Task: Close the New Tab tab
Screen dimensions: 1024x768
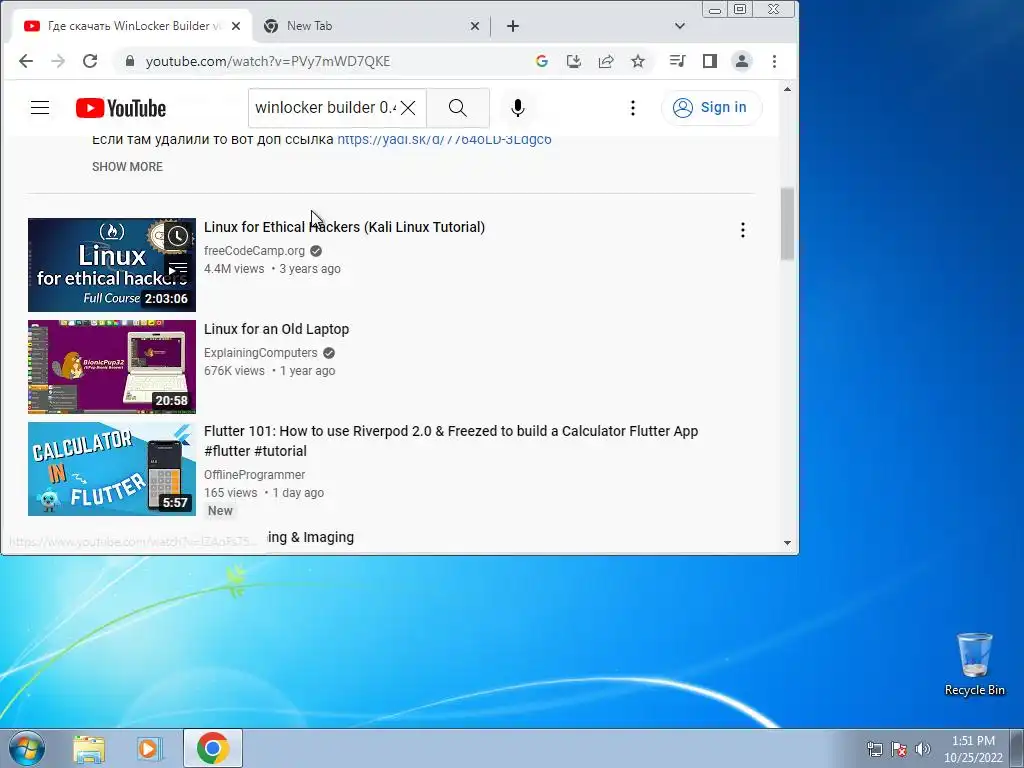Action: tap(475, 26)
